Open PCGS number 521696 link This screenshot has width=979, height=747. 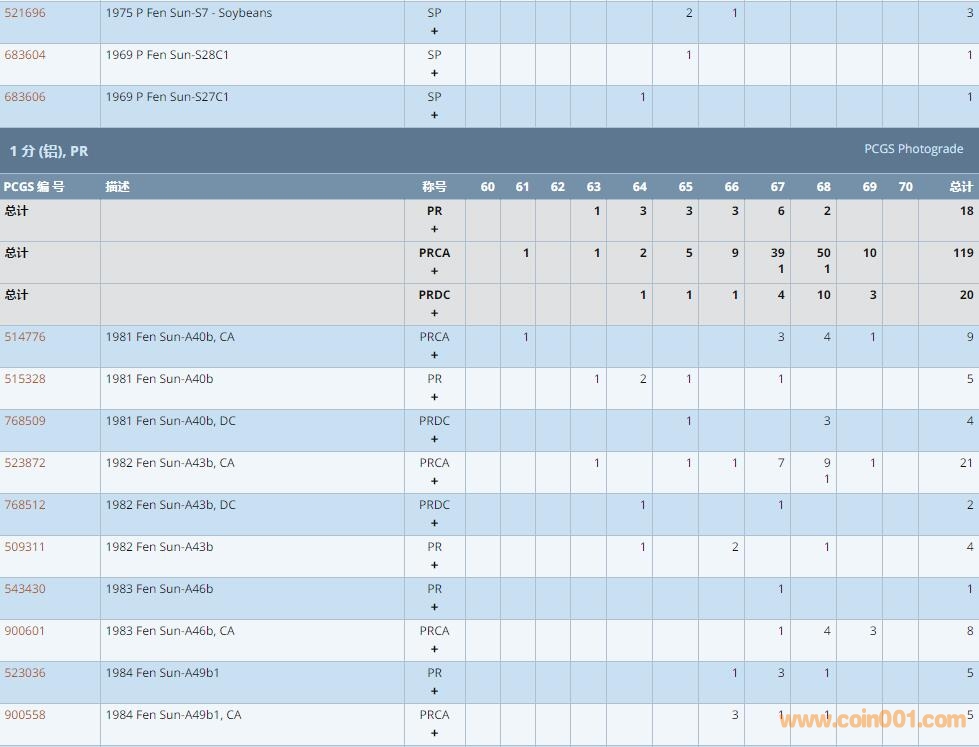(25, 13)
